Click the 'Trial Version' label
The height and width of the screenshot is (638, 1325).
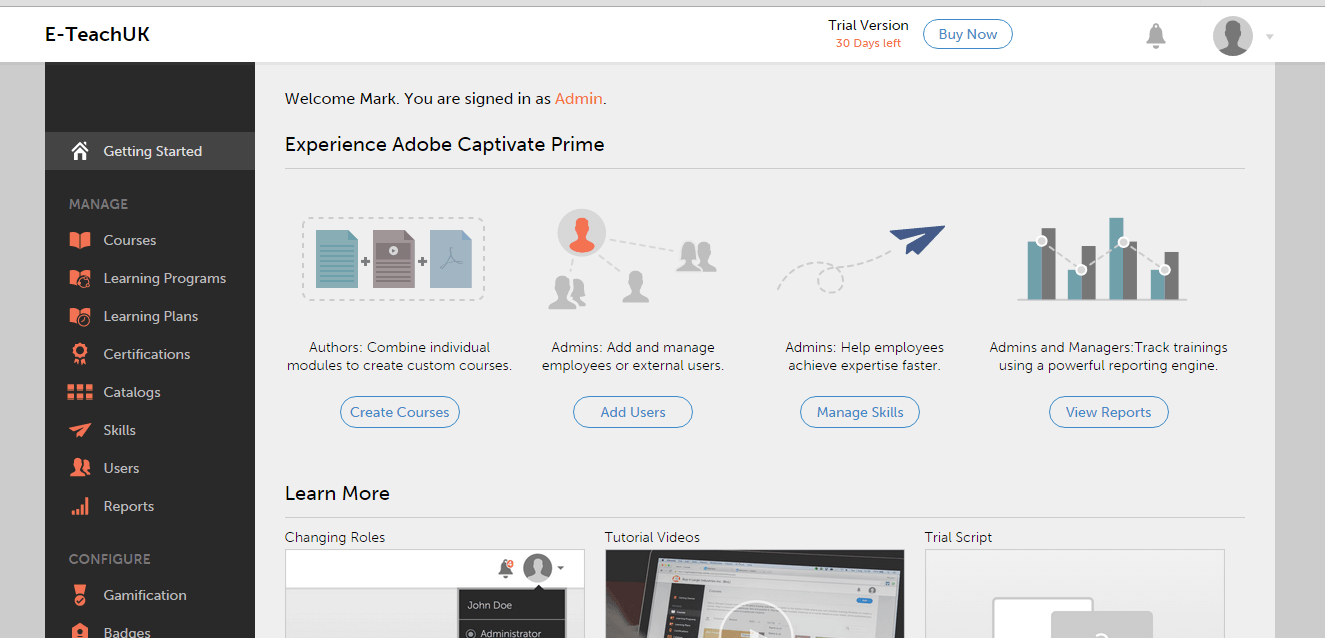(x=868, y=25)
